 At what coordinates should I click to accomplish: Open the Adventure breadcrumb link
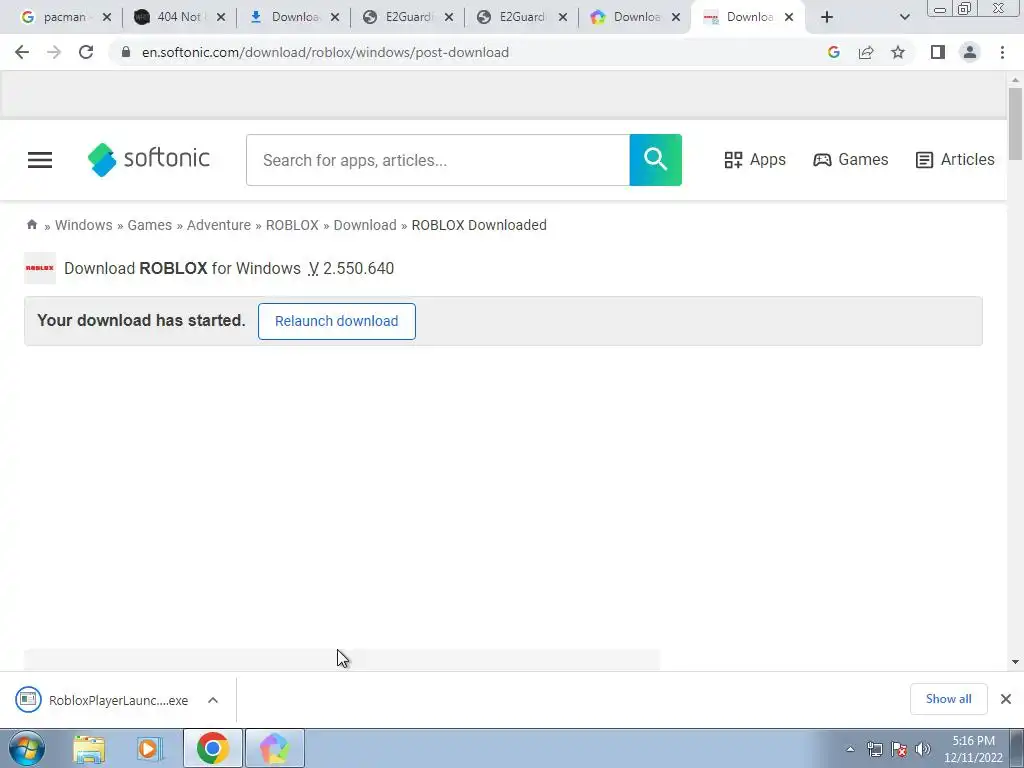(219, 225)
